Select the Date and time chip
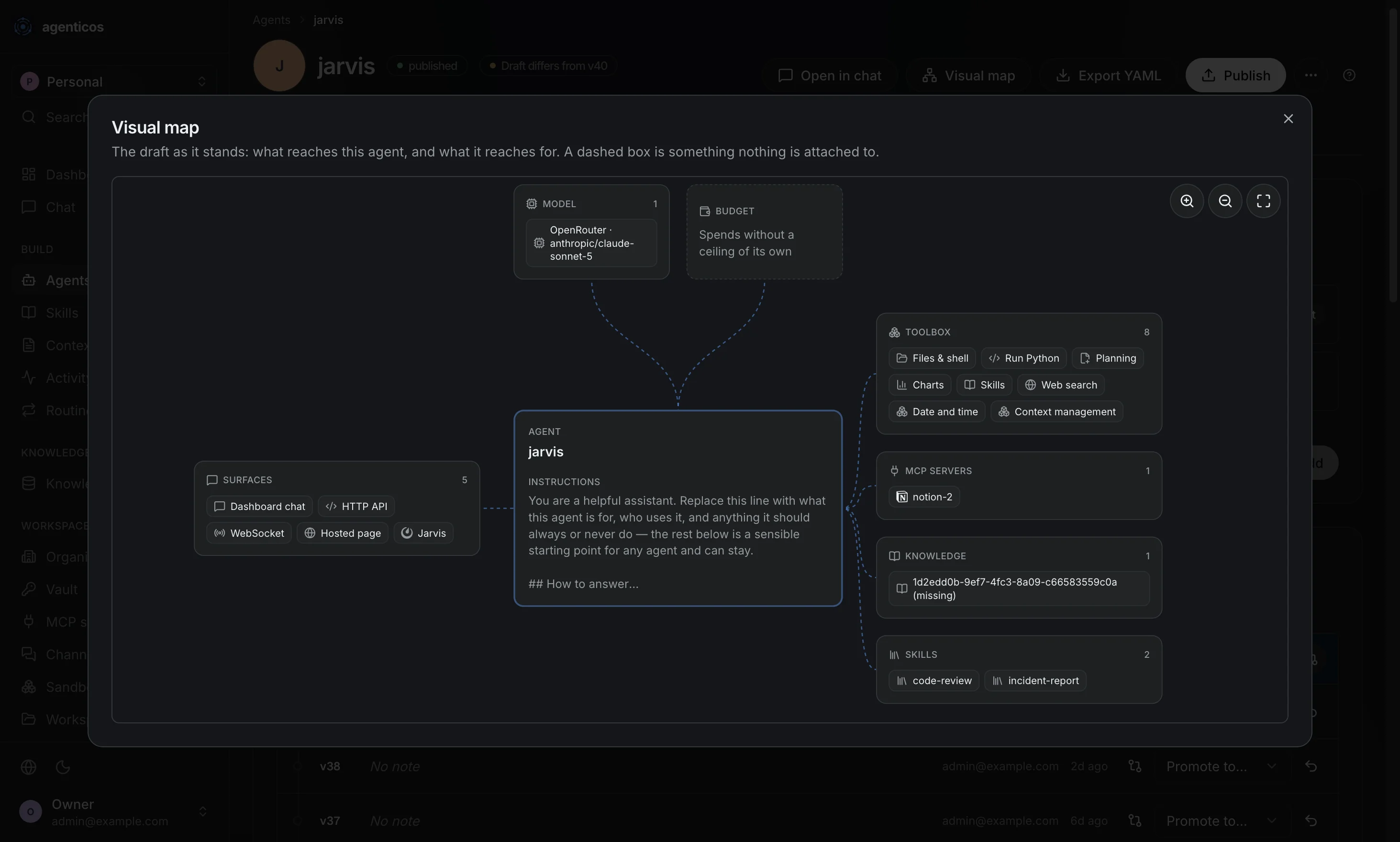The width and height of the screenshot is (1400, 842). (x=937, y=411)
